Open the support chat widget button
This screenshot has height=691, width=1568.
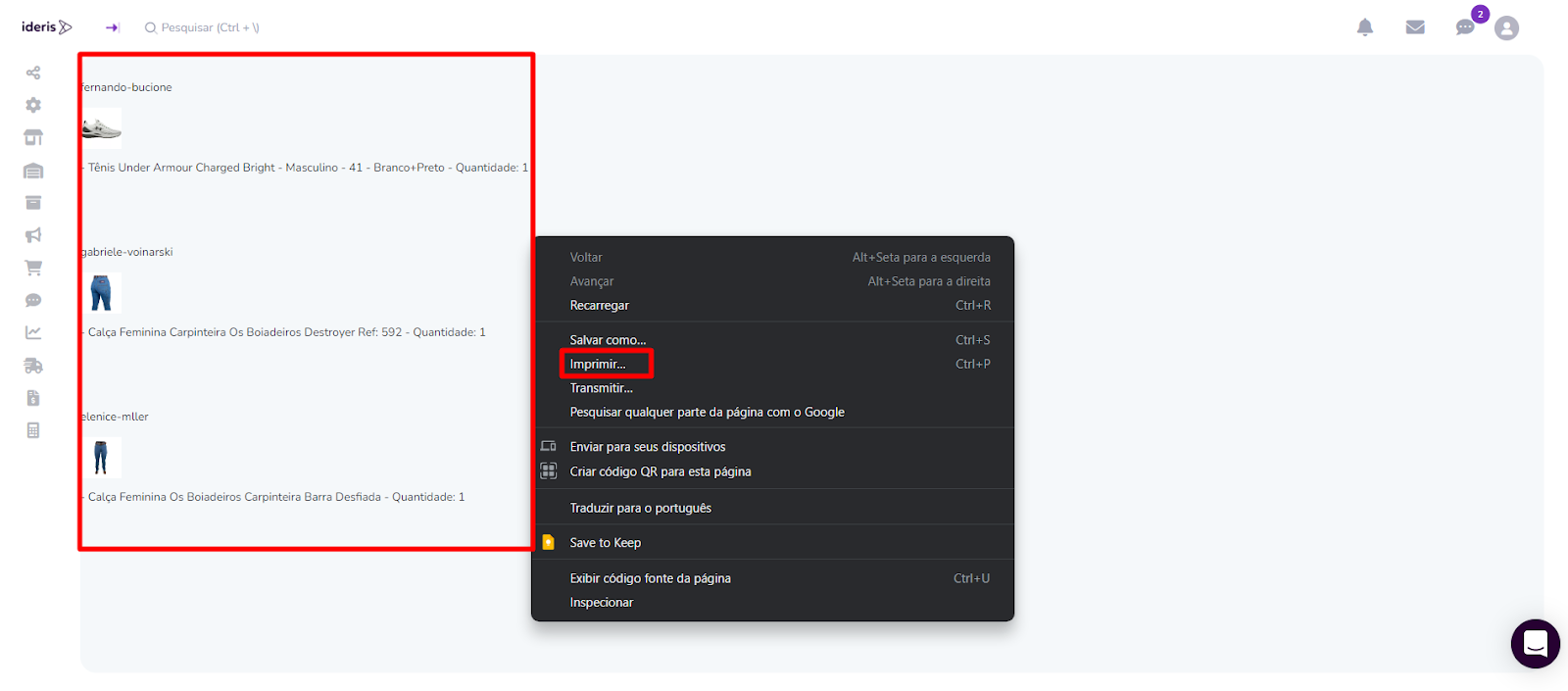coord(1535,644)
